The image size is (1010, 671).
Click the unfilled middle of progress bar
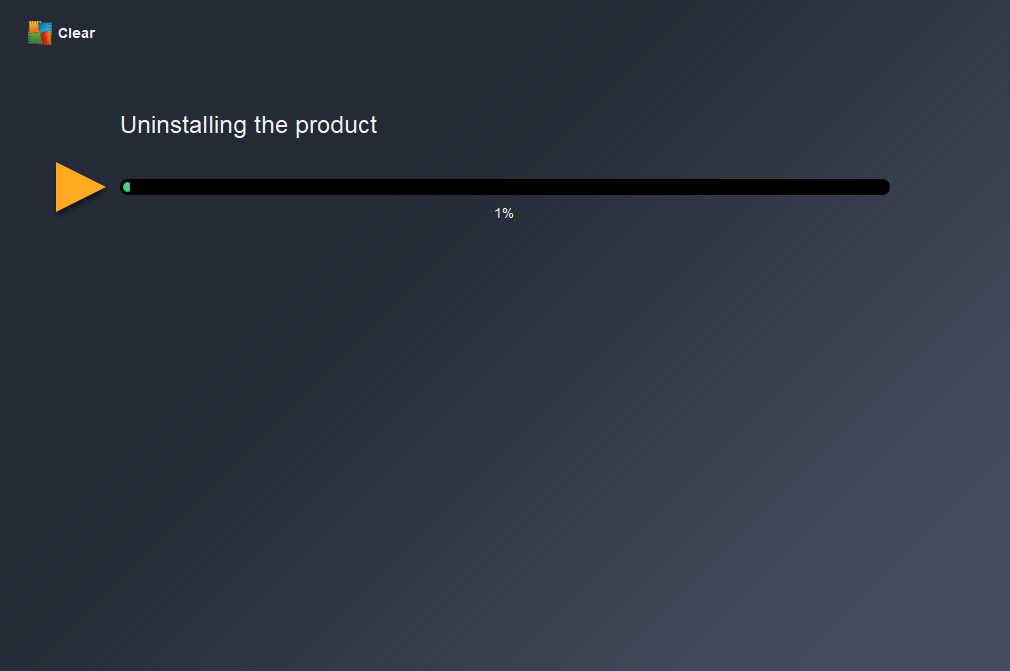point(505,187)
